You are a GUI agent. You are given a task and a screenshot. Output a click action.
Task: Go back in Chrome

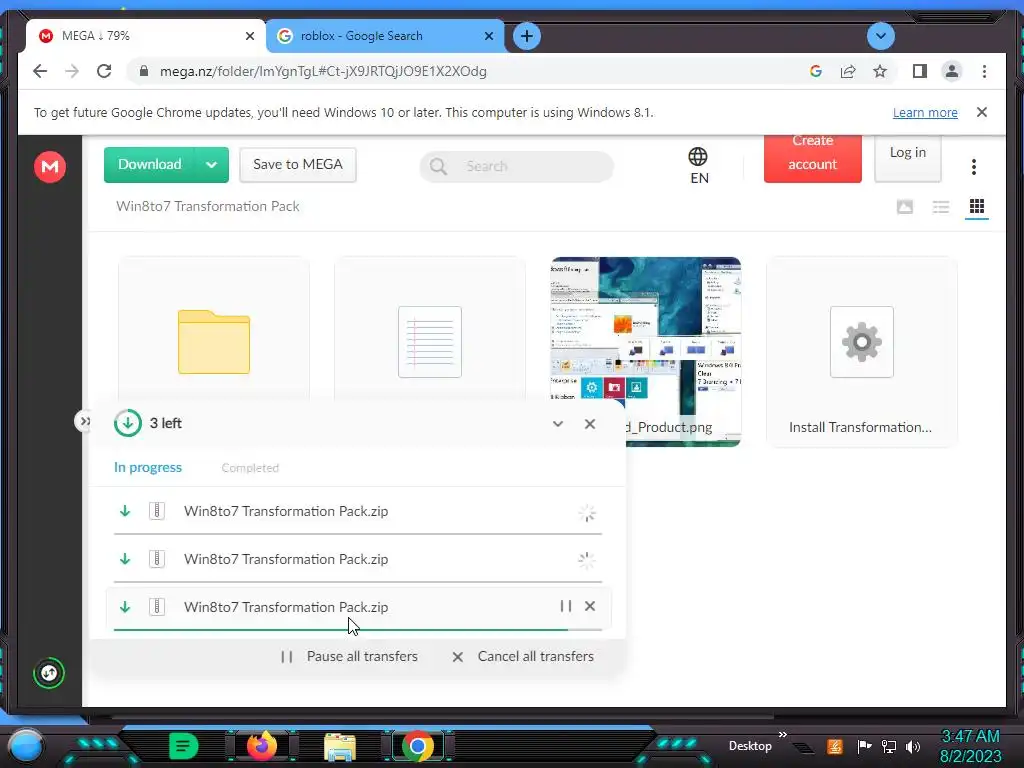pos(40,71)
